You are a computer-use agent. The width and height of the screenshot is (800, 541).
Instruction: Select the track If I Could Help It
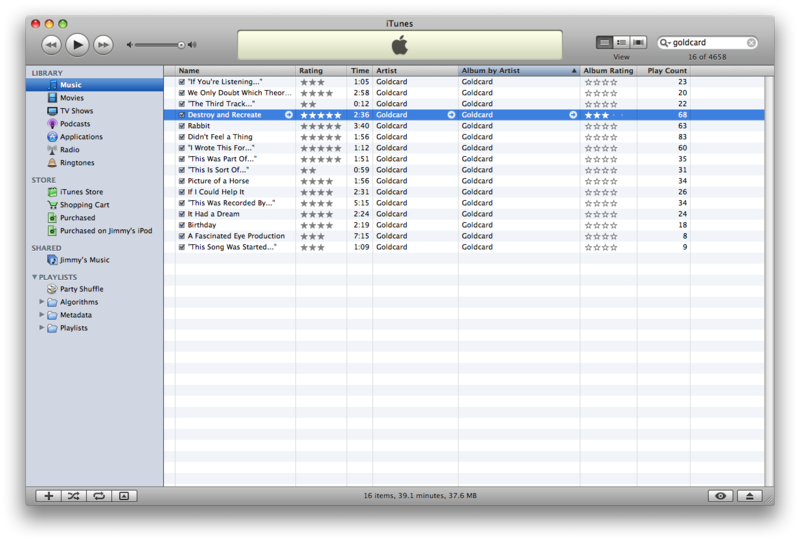click(464, 192)
